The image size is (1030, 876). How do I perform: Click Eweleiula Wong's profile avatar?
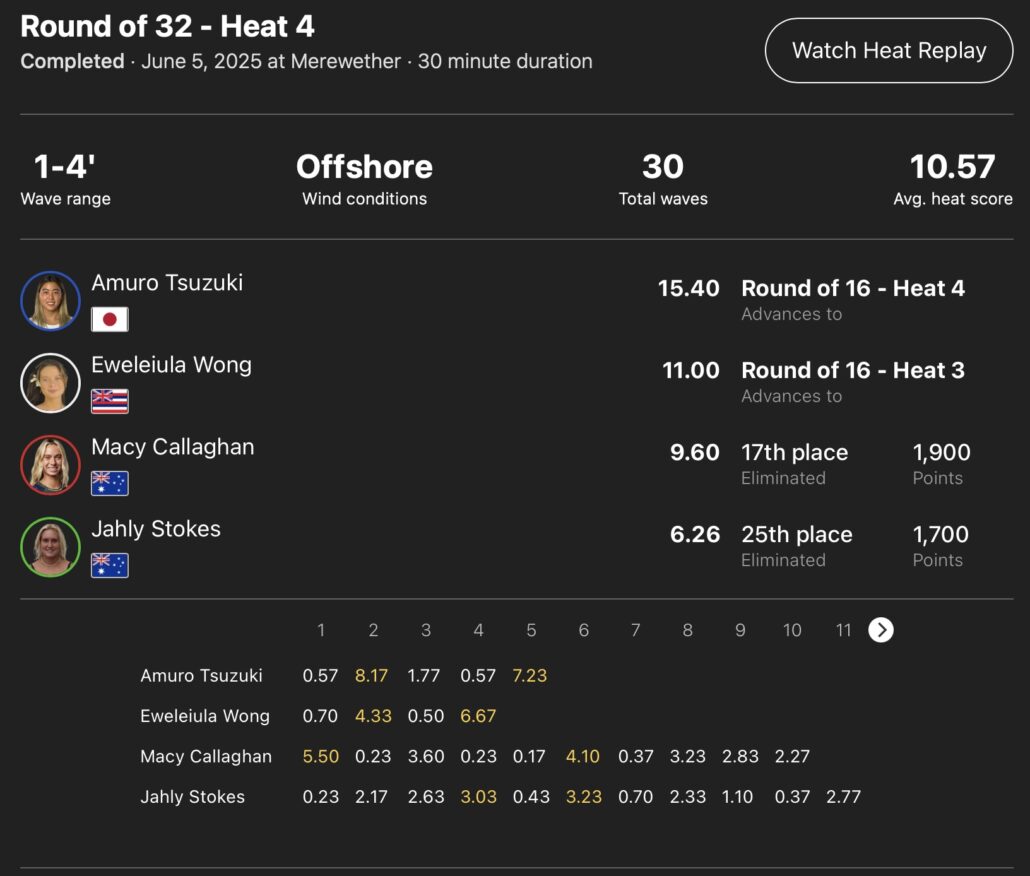pos(50,383)
